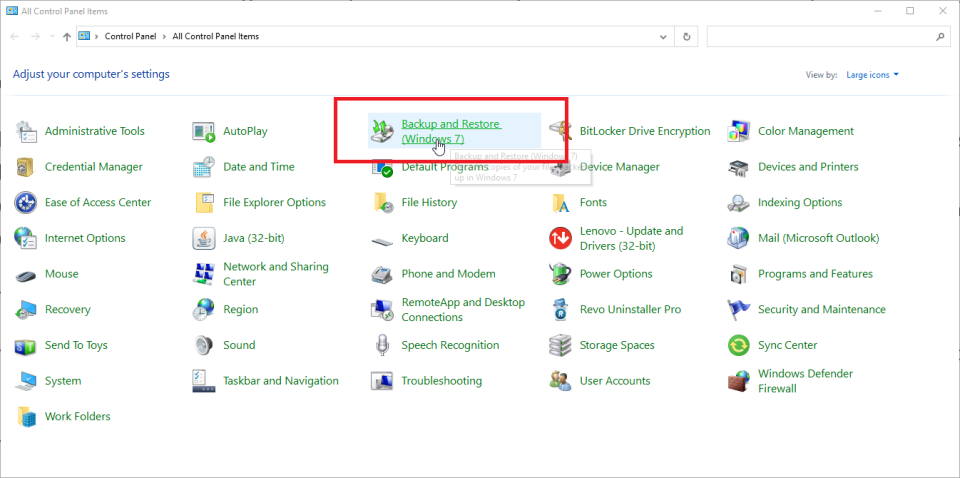The width and height of the screenshot is (960, 478).
Task: Open the Mouse icon
Action: click(26, 275)
